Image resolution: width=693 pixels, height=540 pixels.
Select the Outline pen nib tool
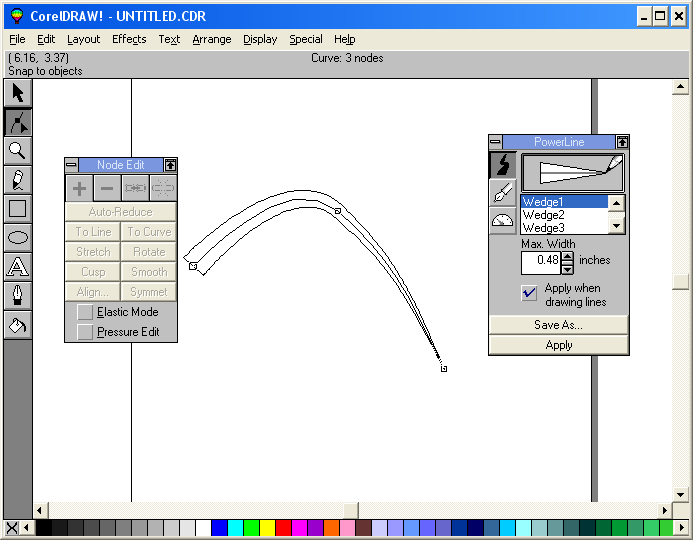tap(18, 296)
